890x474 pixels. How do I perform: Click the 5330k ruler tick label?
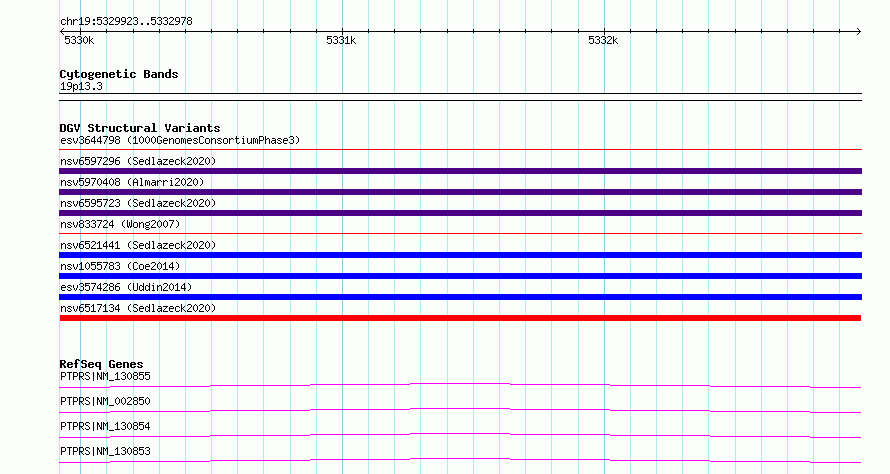[x=79, y=40]
